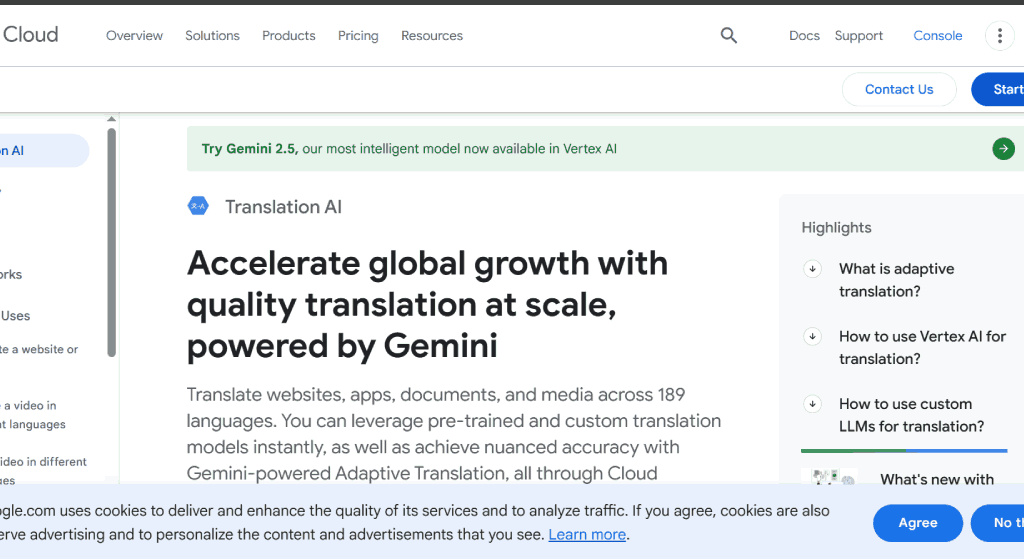The image size is (1024, 559).
Task: Click the search magnifier icon
Action: (729, 36)
